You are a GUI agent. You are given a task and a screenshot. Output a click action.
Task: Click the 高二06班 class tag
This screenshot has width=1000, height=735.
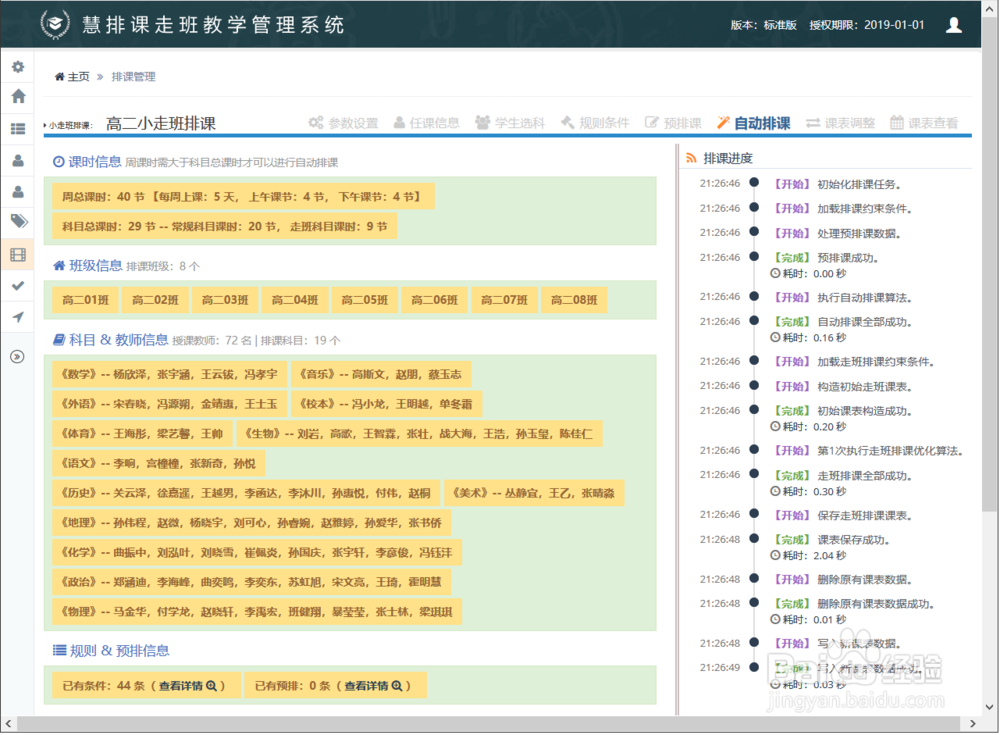coord(434,300)
